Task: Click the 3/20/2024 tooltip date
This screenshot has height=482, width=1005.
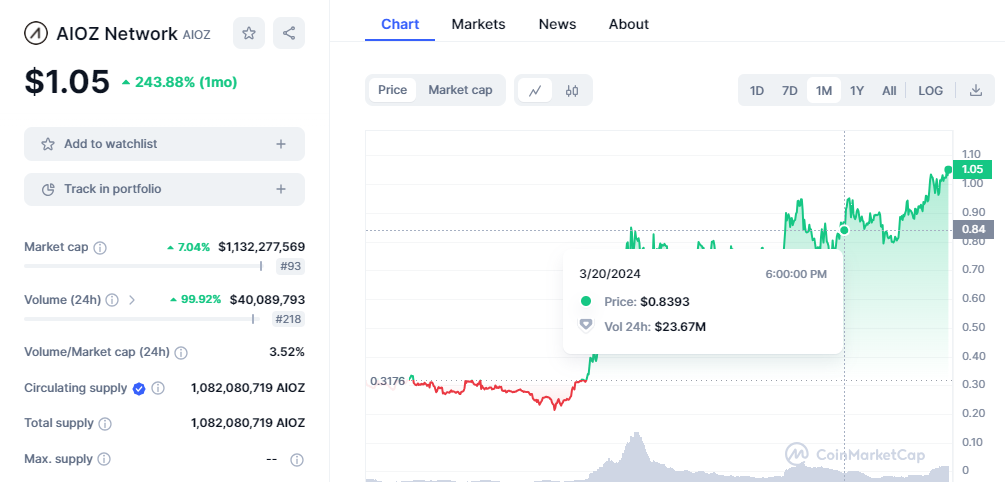Action: coord(610,274)
